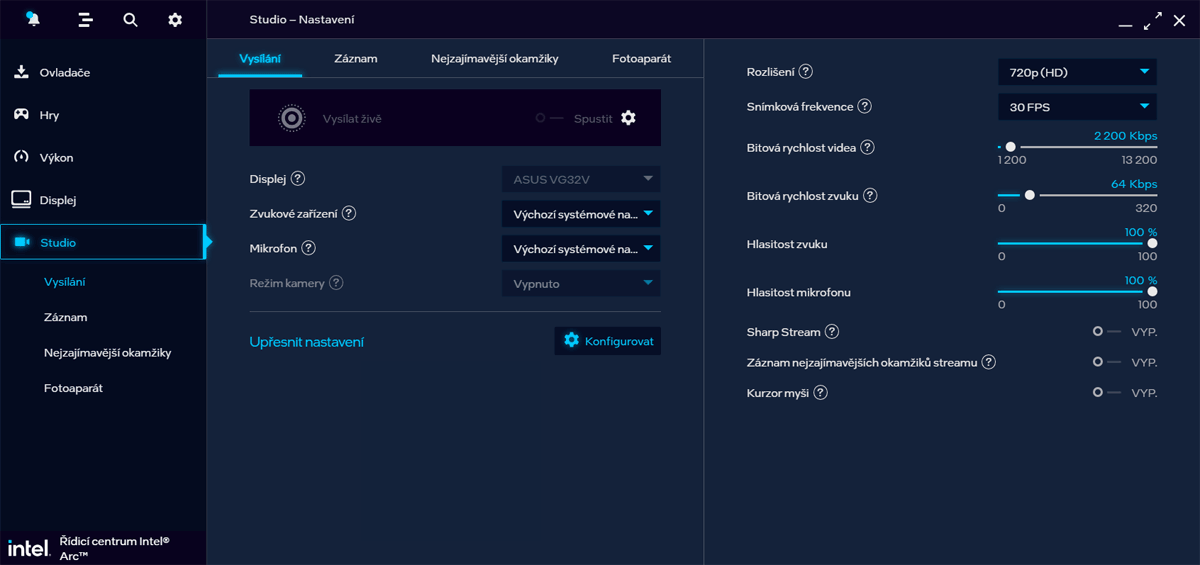Click the search magnifier icon
The width and height of the screenshot is (1200, 565).
click(x=130, y=19)
